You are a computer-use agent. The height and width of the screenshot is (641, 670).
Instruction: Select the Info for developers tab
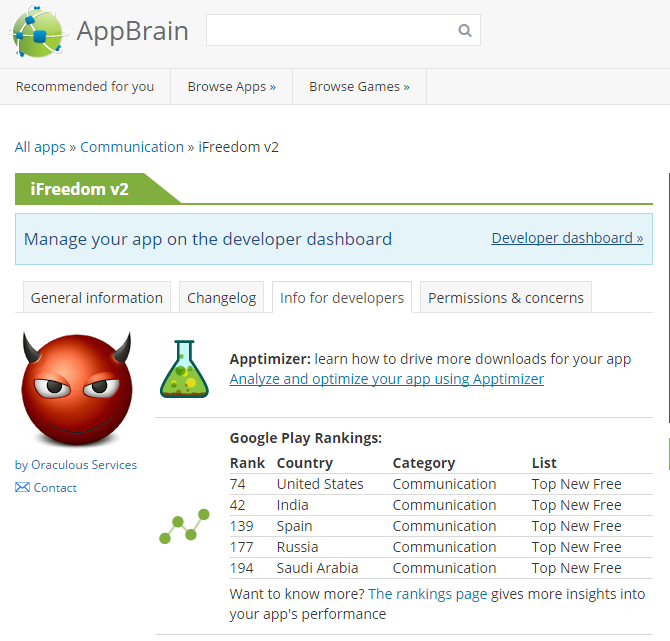(342, 297)
